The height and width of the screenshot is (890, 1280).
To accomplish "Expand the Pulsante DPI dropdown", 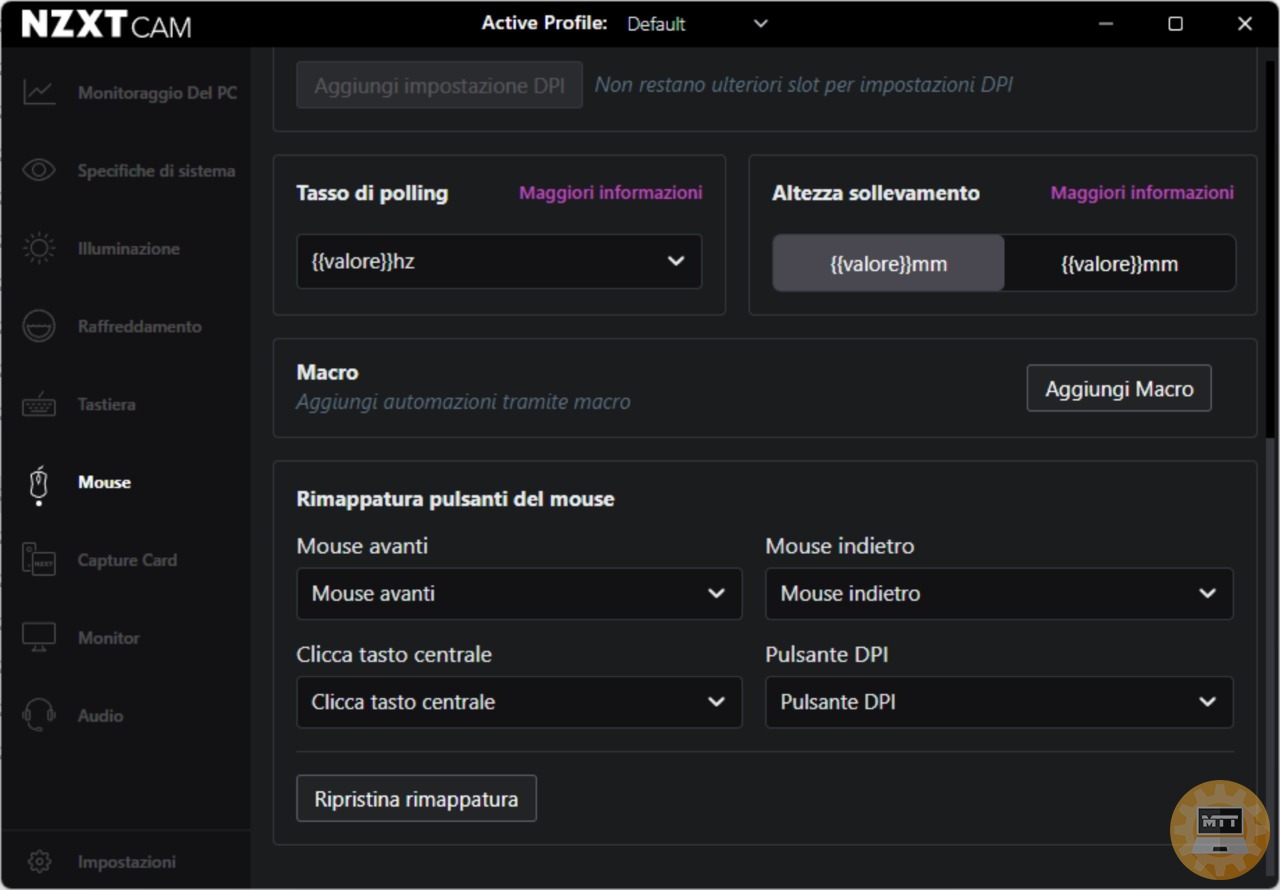I will (x=999, y=702).
